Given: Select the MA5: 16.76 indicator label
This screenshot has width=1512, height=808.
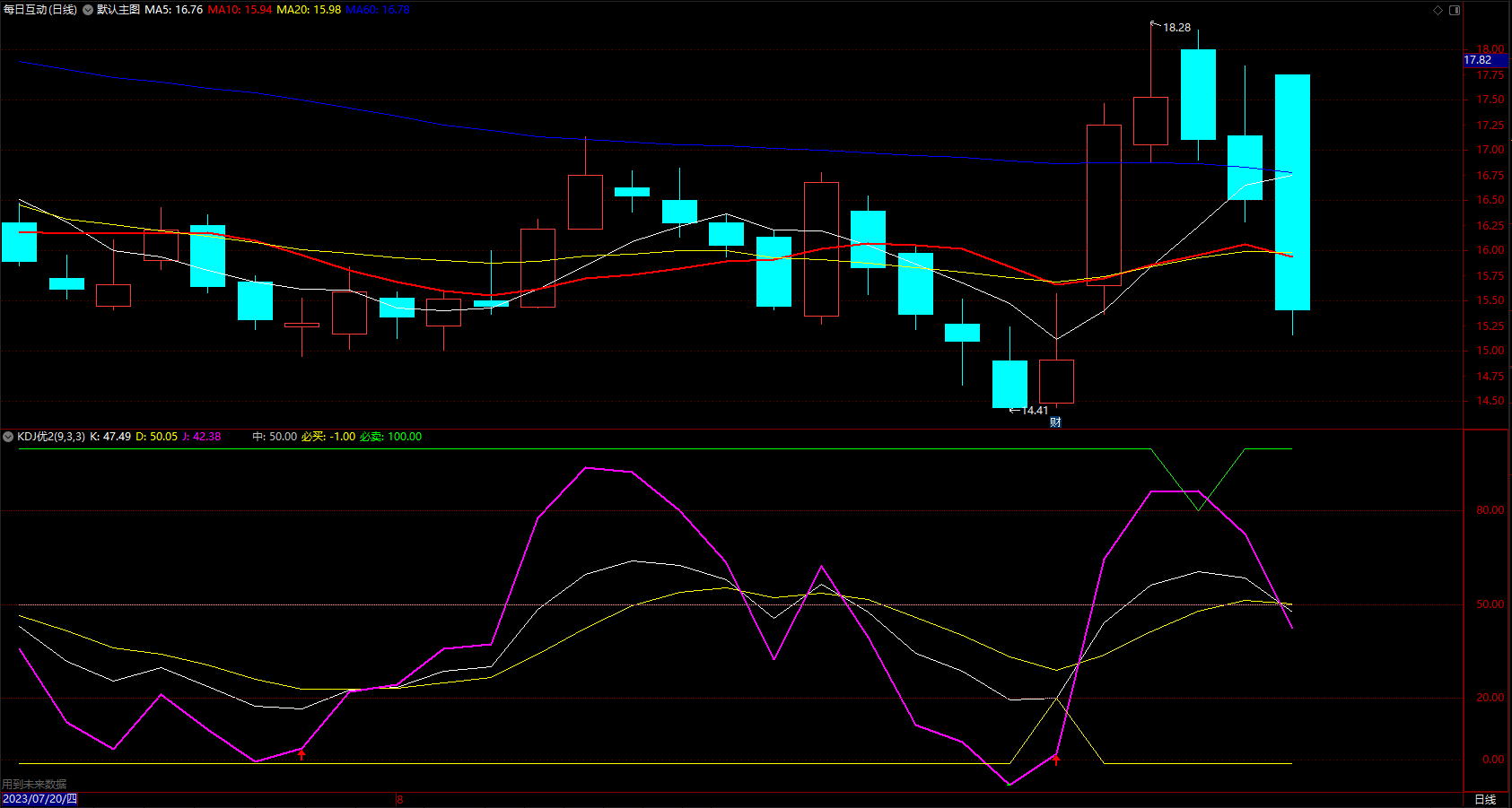Looking at the screenshot, I should pos(174,10).
